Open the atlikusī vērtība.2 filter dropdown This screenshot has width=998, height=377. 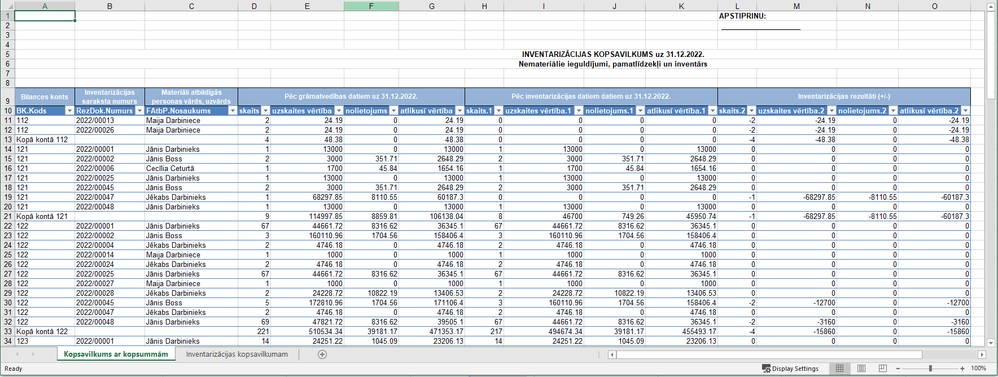tap(965, 111)
